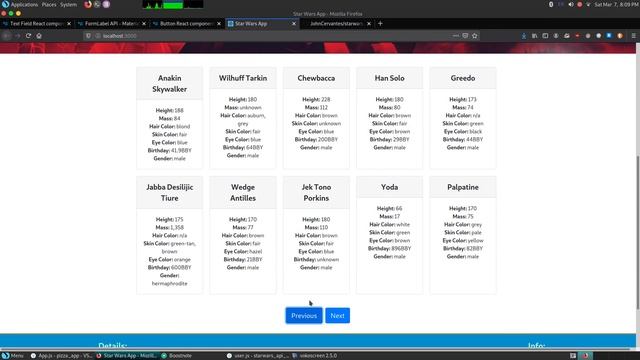640x360 pixels.
Task: Switch to Boostnote in the taskbar
Action: (176, 356)
